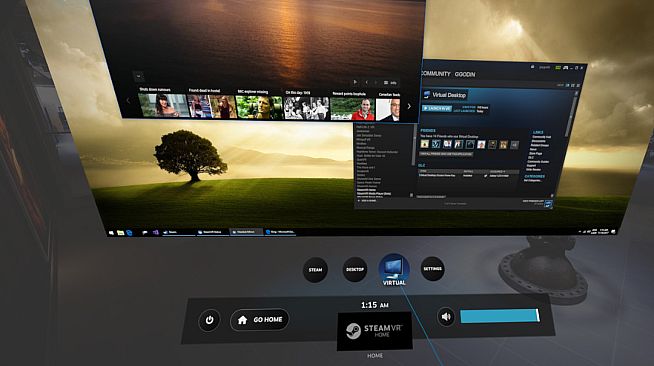This screenshot has height=366, width=654.
Task: Adjust the blue volume slider
Action: (500, 316)
